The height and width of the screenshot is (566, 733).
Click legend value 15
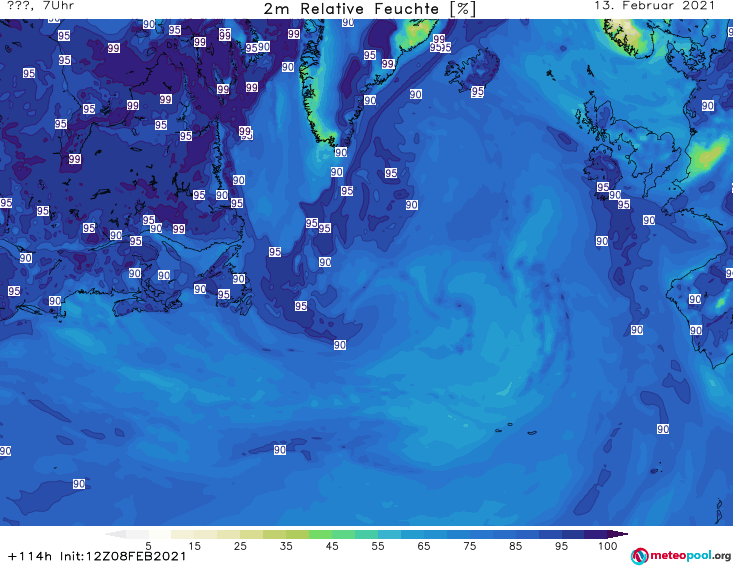tap(194, 546)
